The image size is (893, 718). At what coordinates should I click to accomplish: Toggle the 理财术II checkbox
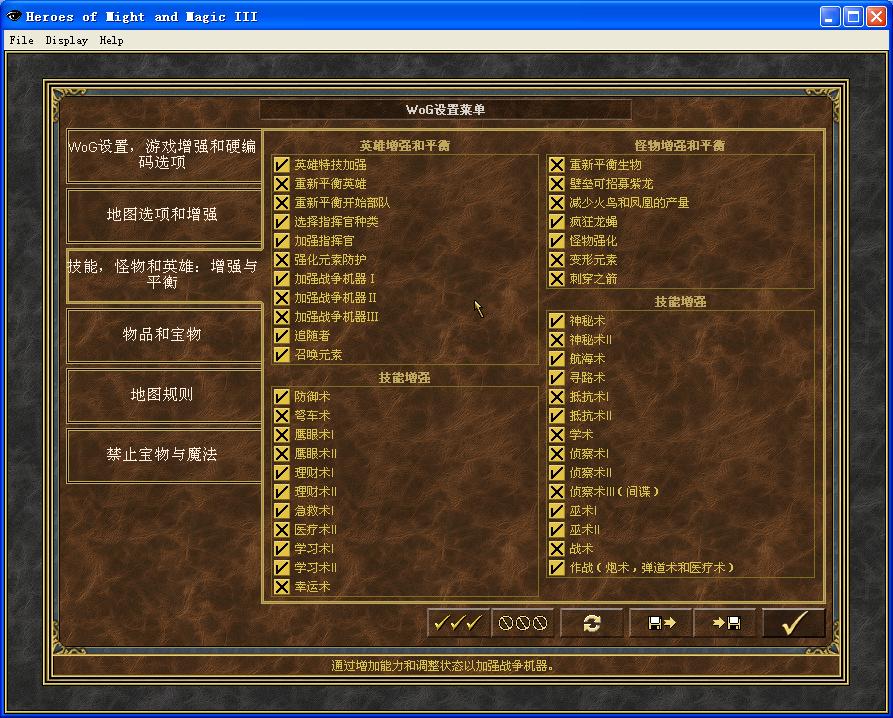pyautogui.click(x=281, y=492)
